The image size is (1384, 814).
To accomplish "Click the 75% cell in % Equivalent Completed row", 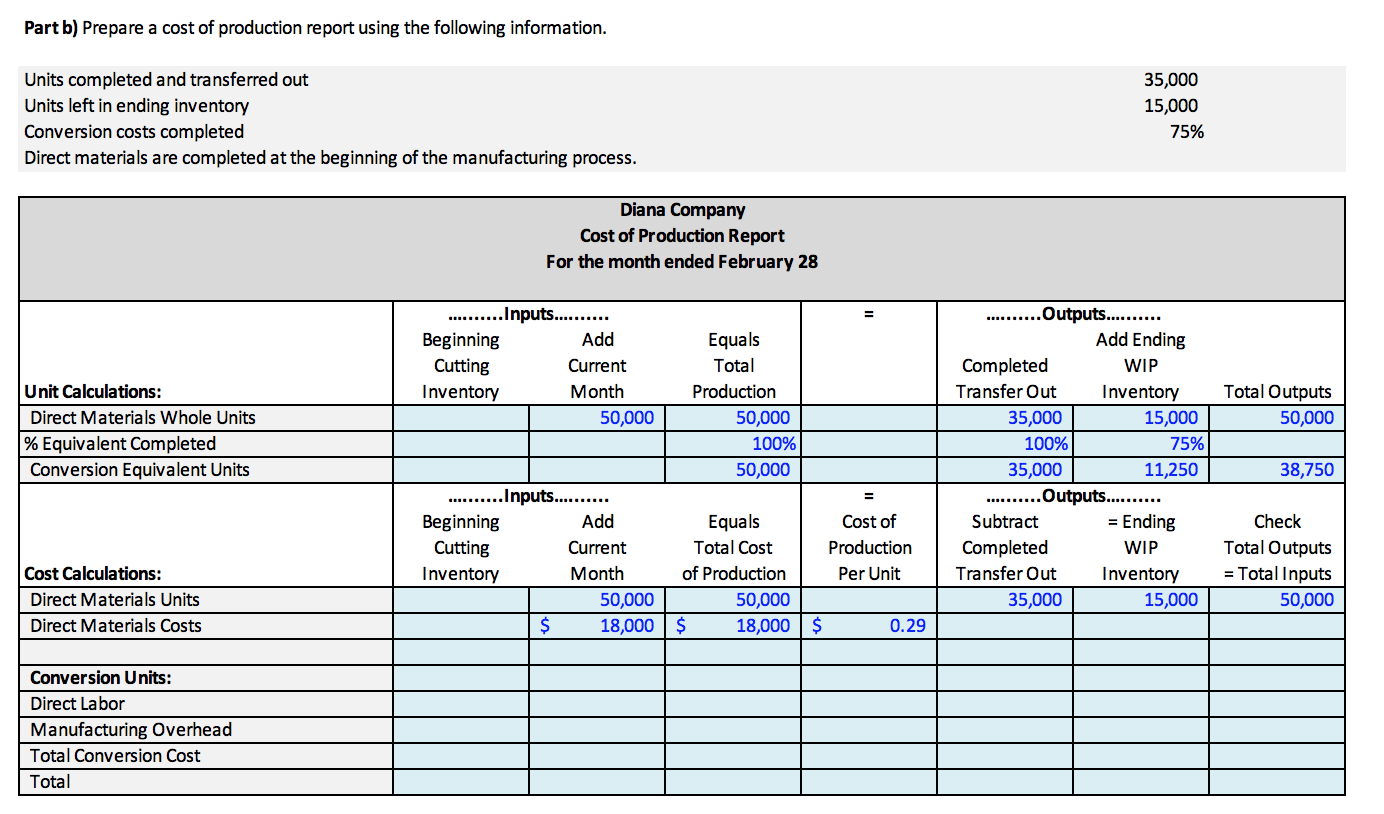I will (1141, 444).
